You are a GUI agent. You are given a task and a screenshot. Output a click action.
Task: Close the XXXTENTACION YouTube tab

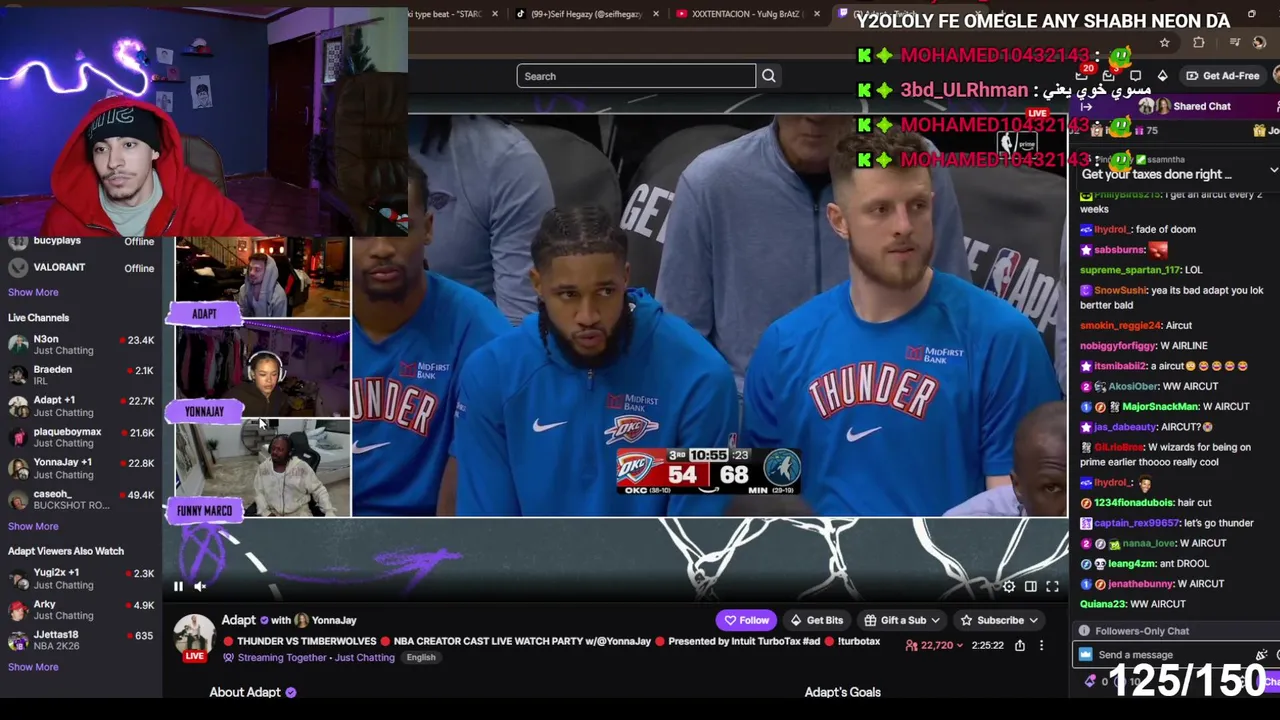tap(817, 14)
